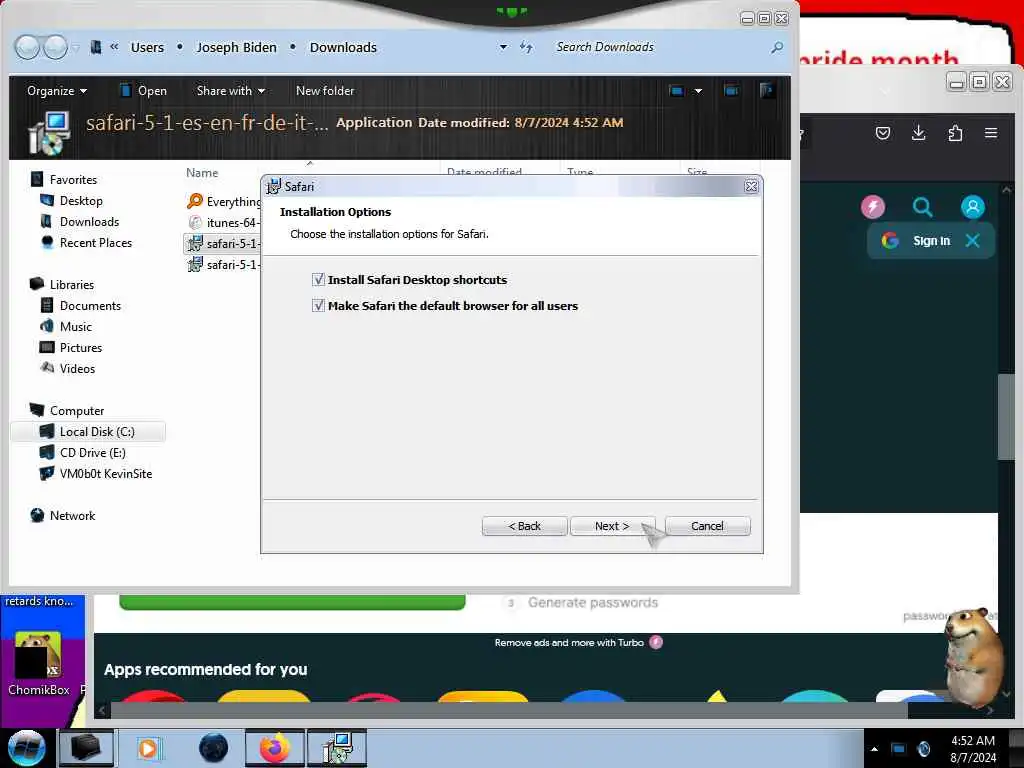This screenshot has width=1024, height=768.
Task: Click the pink Turbo lightning icon
Action: pos(872,207)
